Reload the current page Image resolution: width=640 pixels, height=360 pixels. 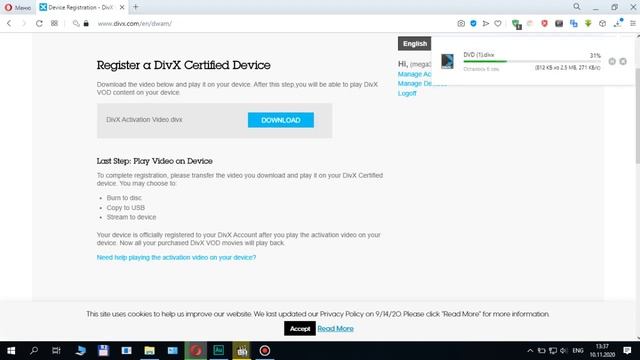(39, 24)
